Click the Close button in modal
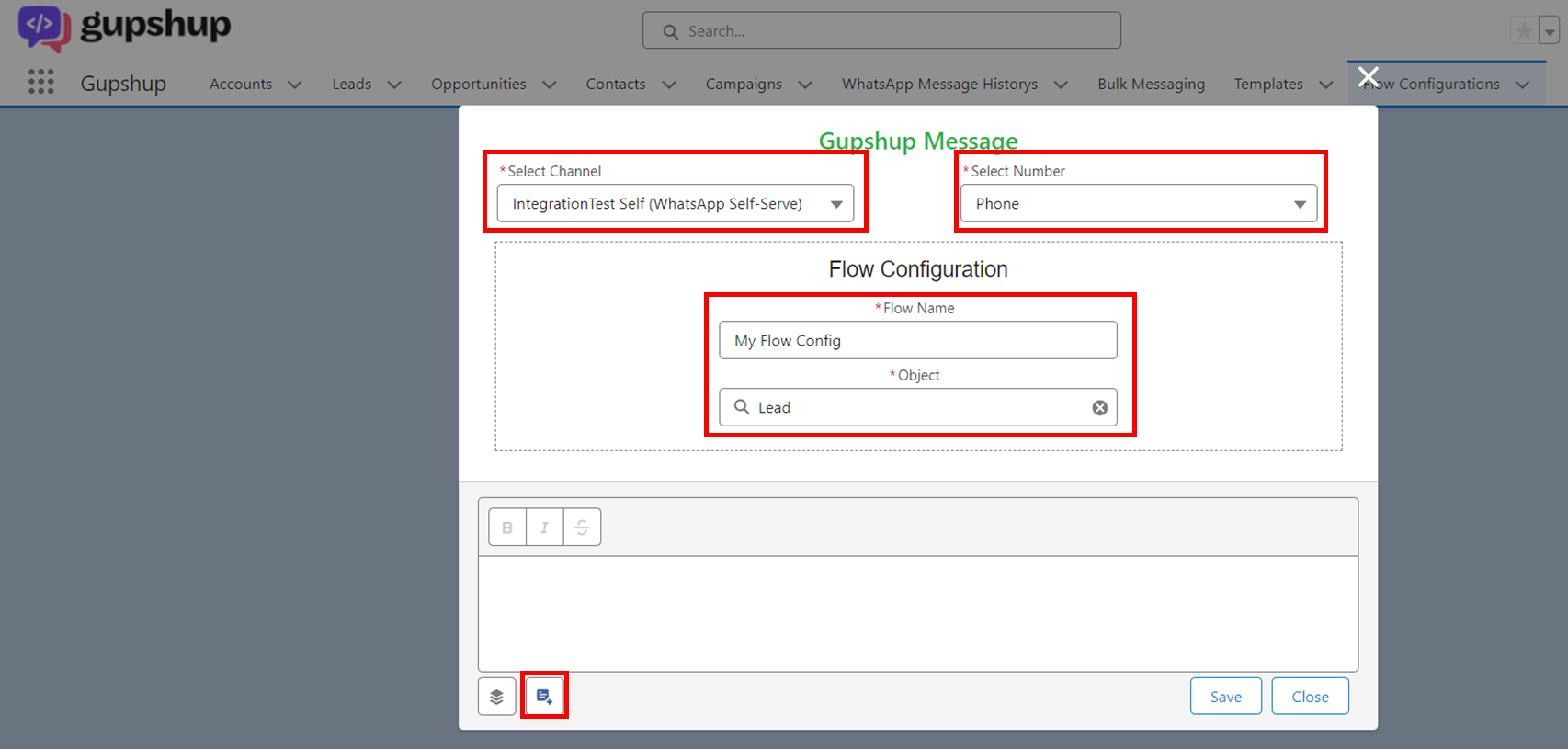The width and height of the screenshot is (1568, 749). click(1311, 697)
